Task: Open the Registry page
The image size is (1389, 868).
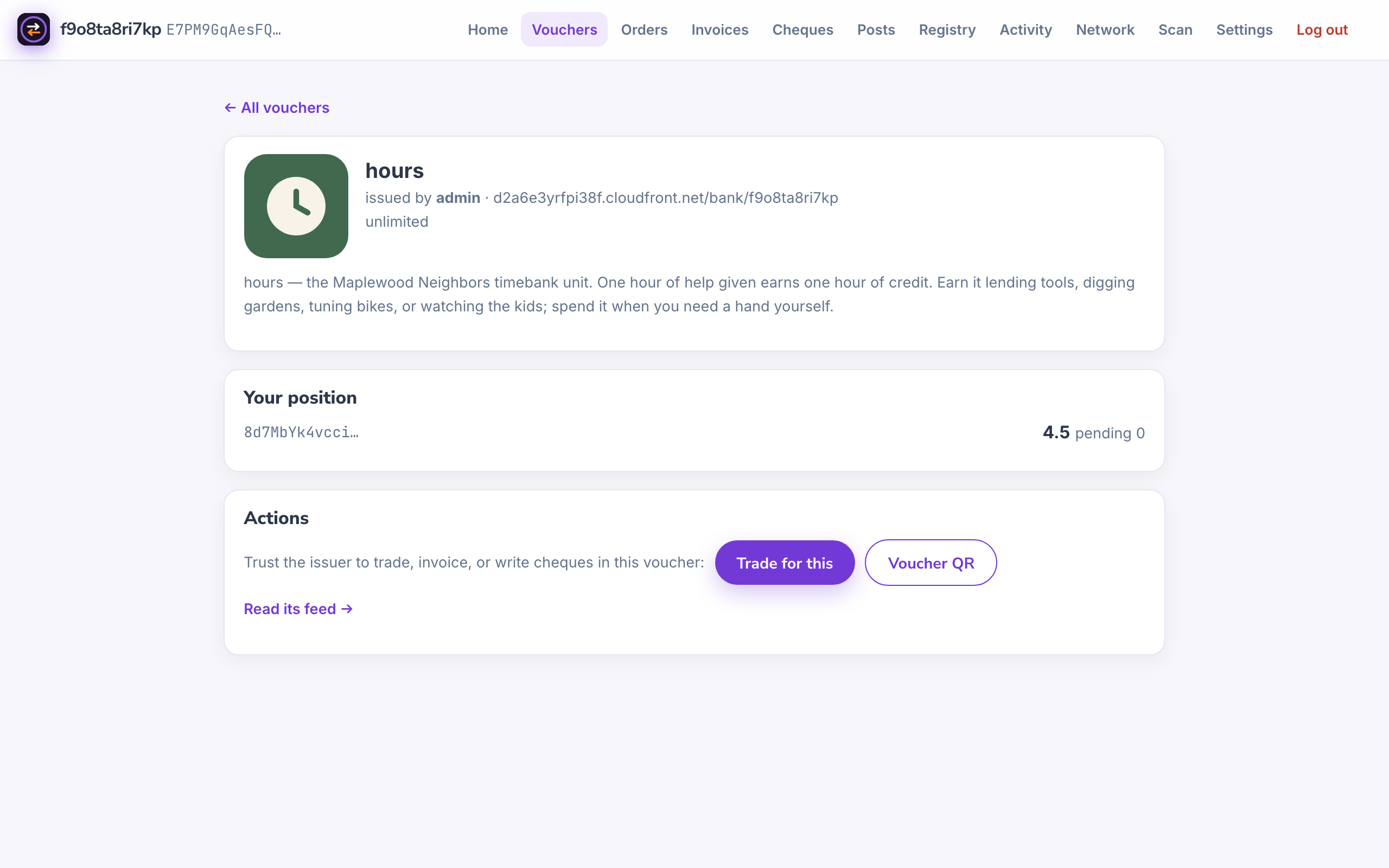Action: 947,29
